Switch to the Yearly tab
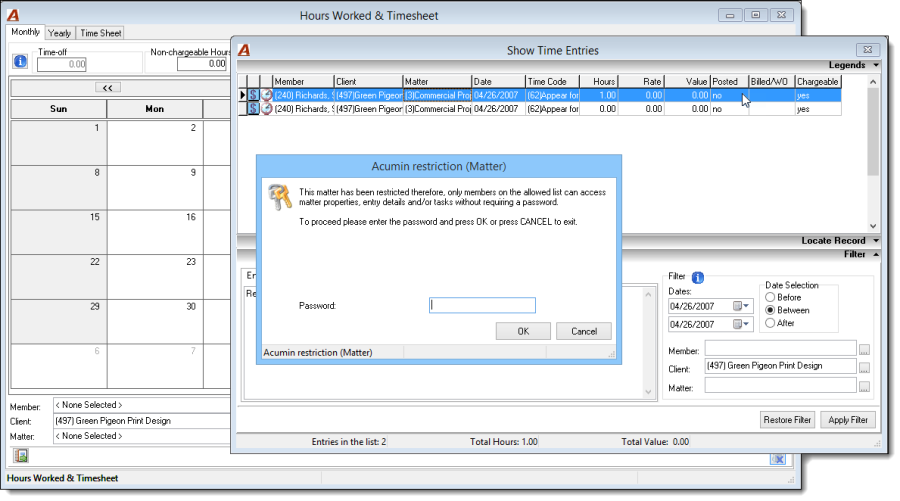Image resolution: width=900 pixels, height=501 pixels. pyautogui.click(x=59, y=33)
